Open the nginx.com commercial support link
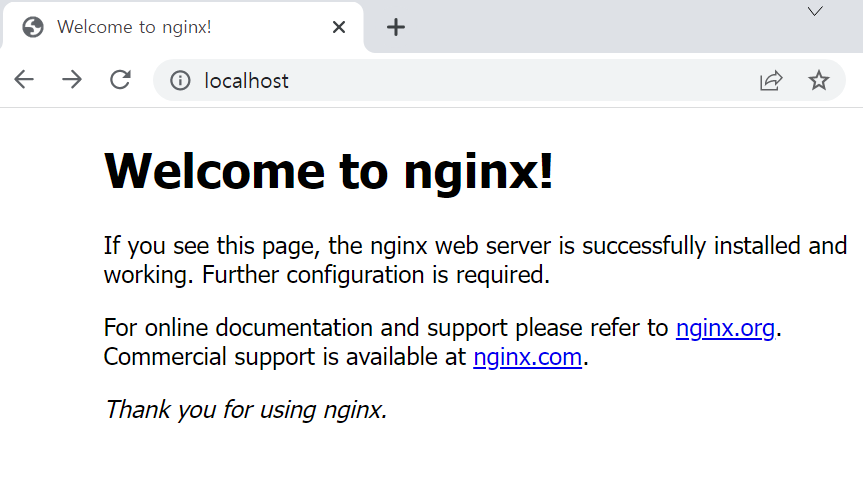The width and height of the screenshot is (863, 481). click(527, 357)
